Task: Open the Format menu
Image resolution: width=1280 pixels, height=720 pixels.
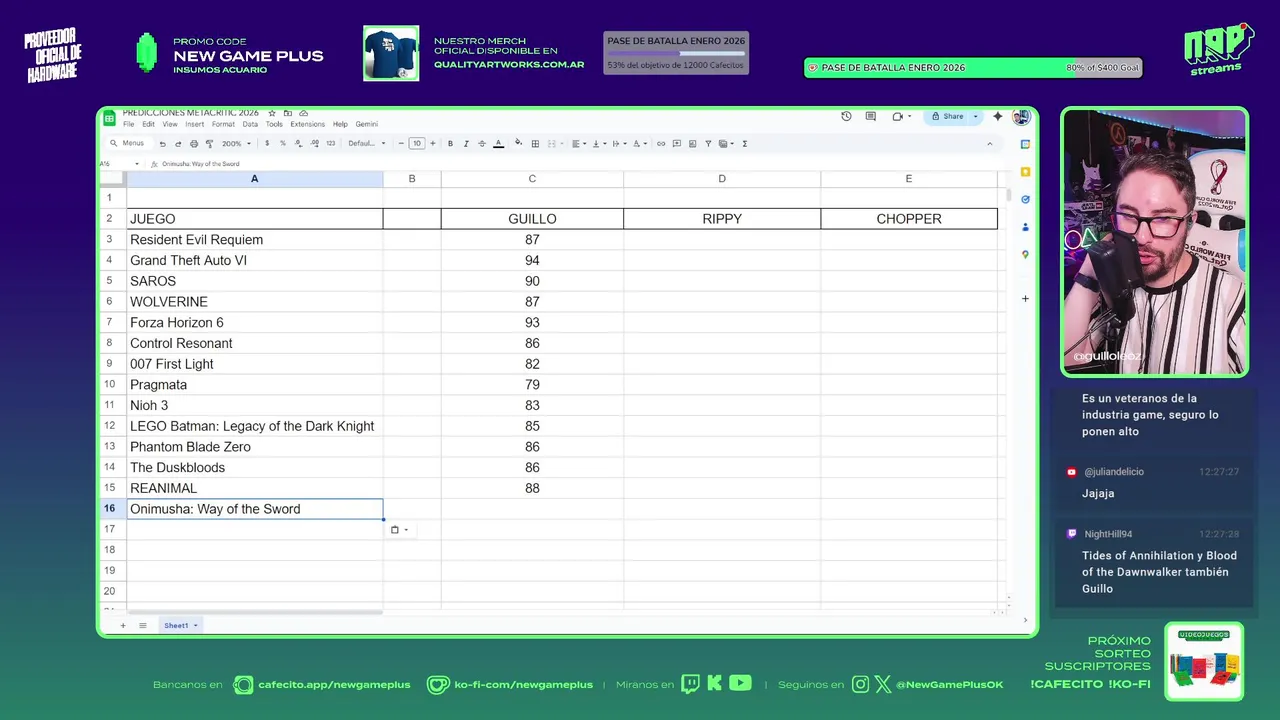Action: pos(223,124)
